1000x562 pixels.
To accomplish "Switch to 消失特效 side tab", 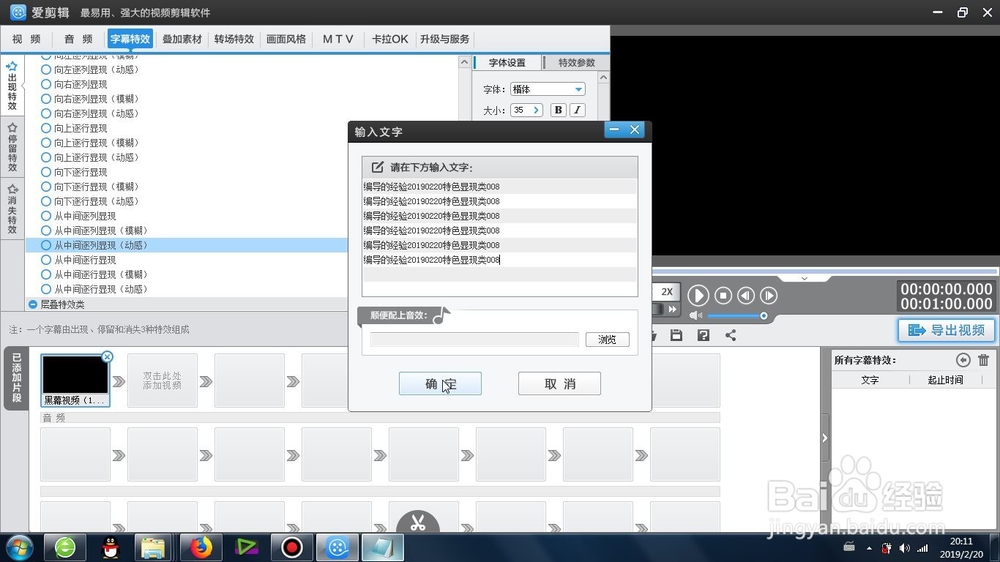I will coord(12,209).
